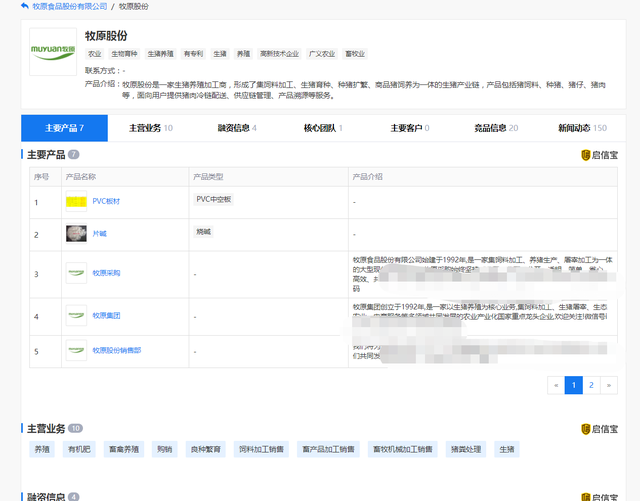Select the 有专利 tag
The image size is (640, 501).
pos(193,54)
